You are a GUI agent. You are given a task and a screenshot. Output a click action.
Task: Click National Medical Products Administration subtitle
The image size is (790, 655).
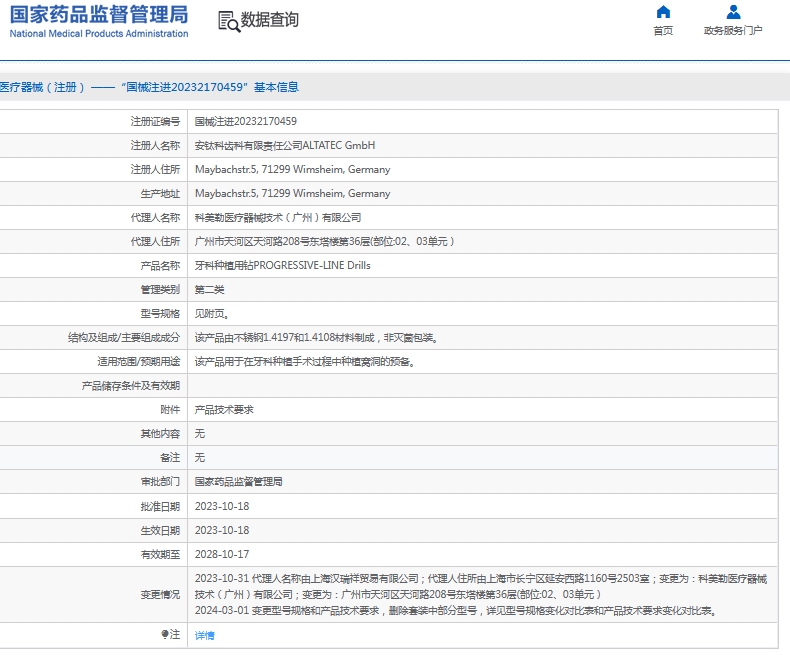(x=99, y=34)
